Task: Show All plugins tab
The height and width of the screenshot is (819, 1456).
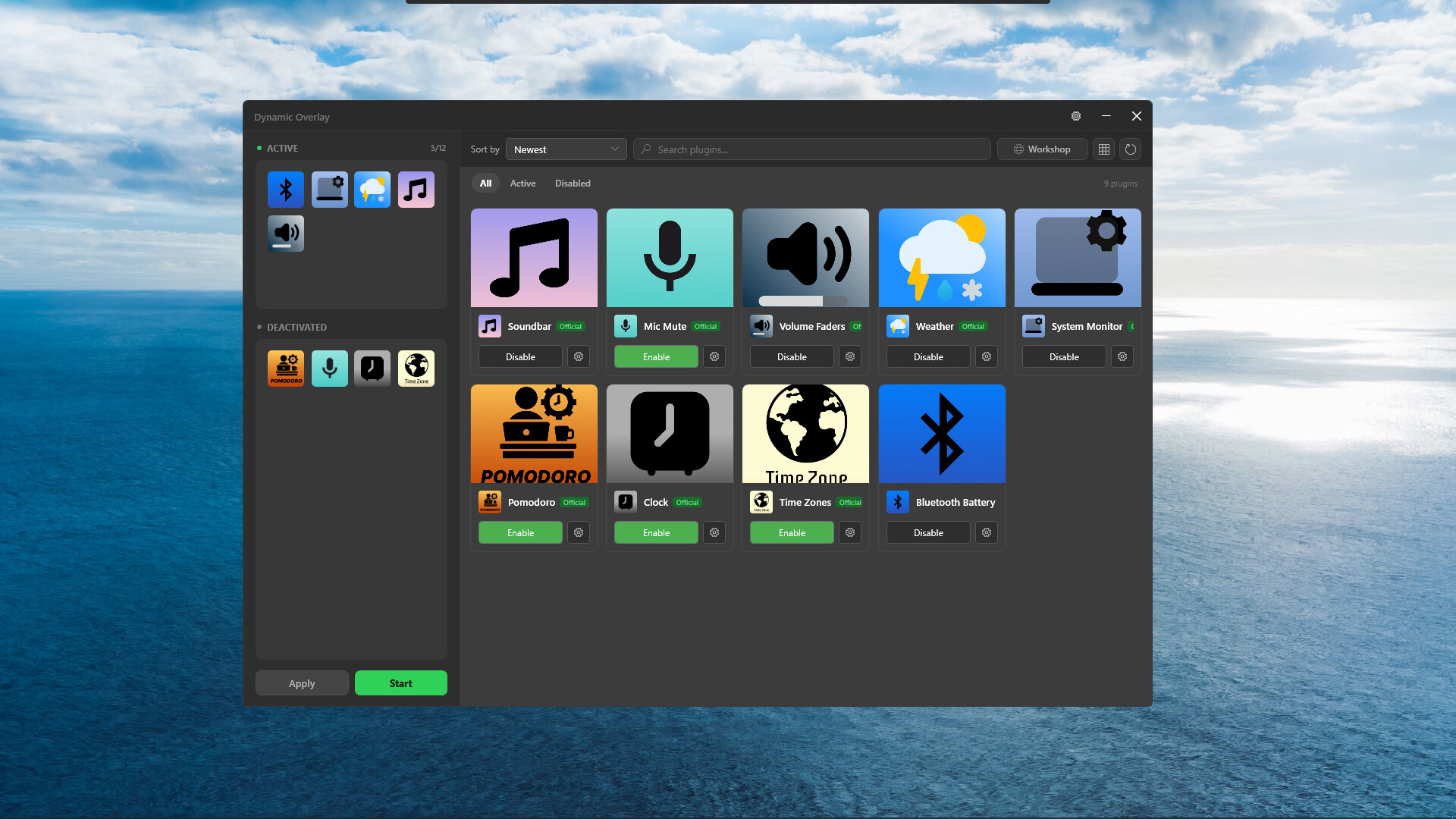Action: click(x=485, y=184)
